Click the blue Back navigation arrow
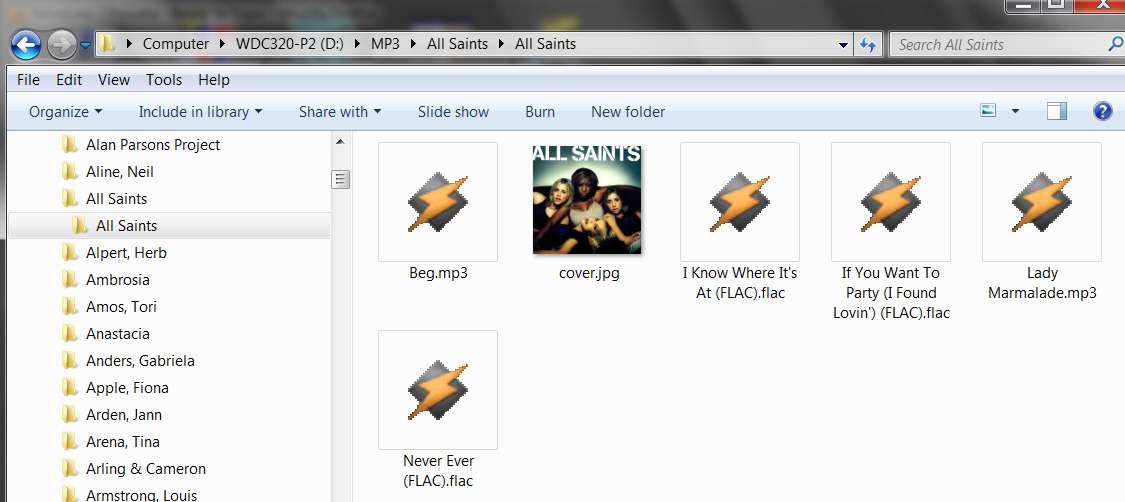Viewport: 1125px width, 502px height. (x=25, y=45)
